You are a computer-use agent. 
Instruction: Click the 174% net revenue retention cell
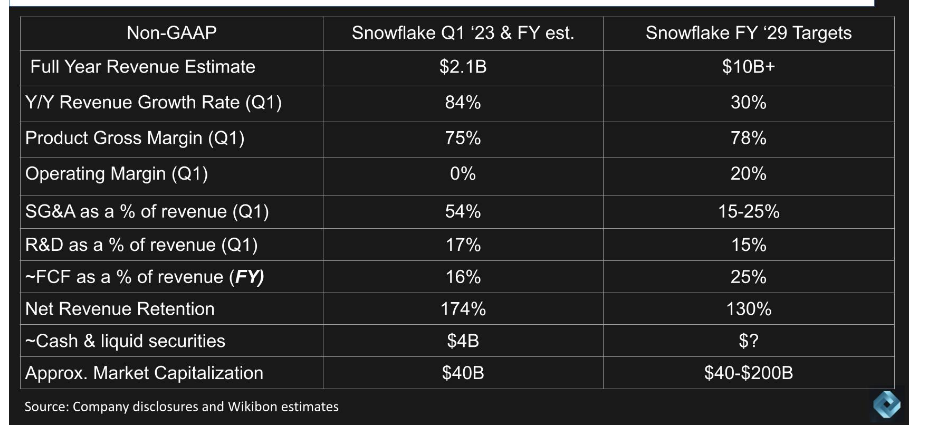click(463, 309)
